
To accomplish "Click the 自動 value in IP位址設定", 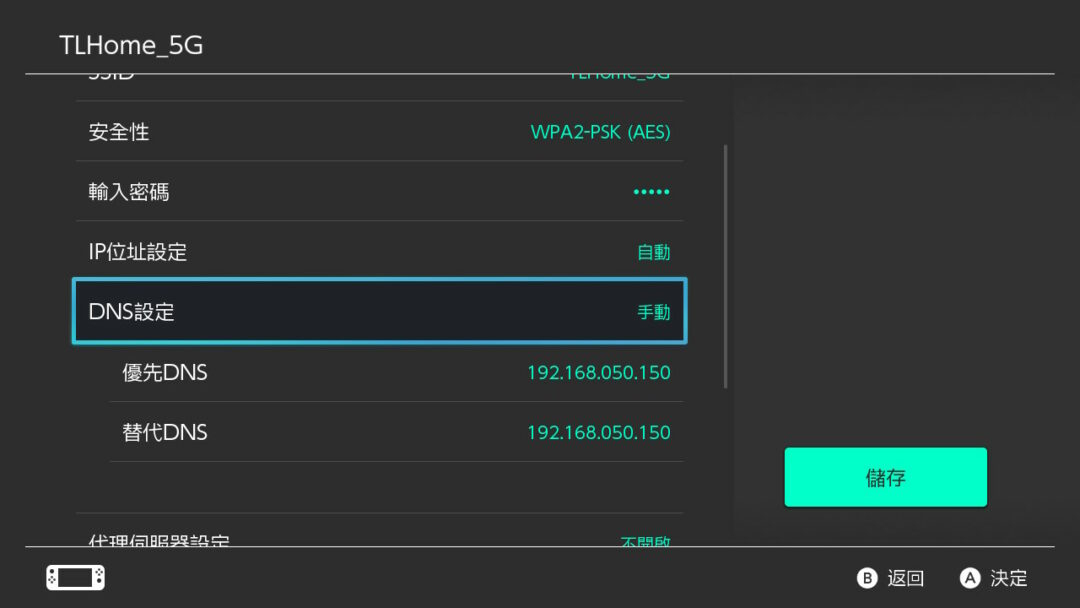I will [x=654, y=252].
